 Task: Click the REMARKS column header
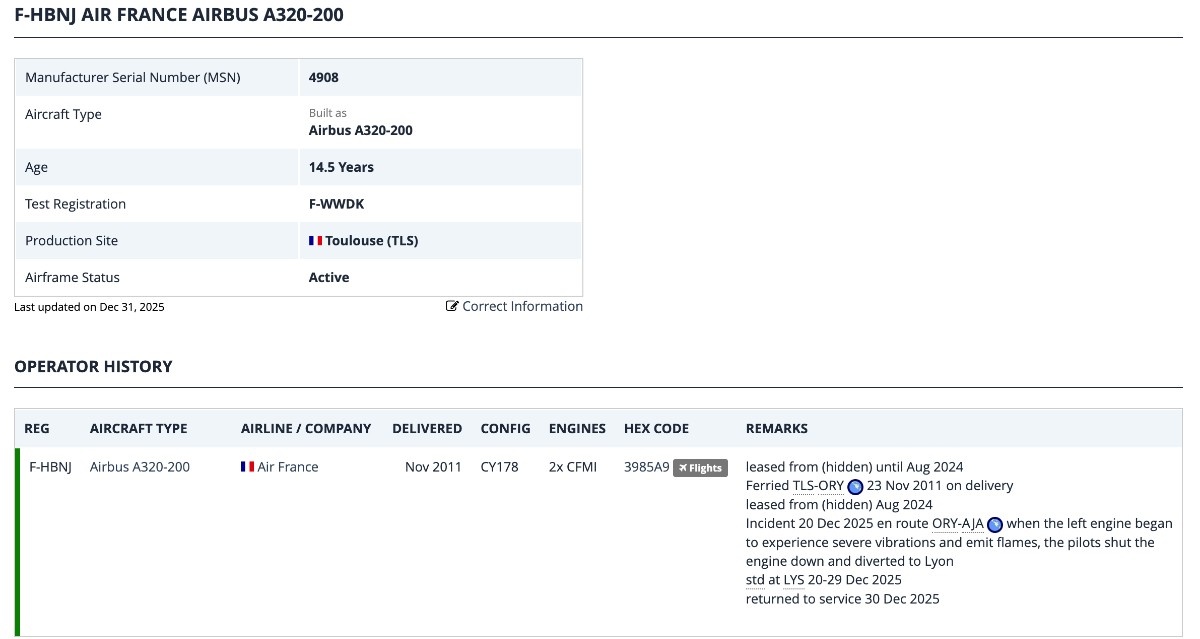[777, 428]
